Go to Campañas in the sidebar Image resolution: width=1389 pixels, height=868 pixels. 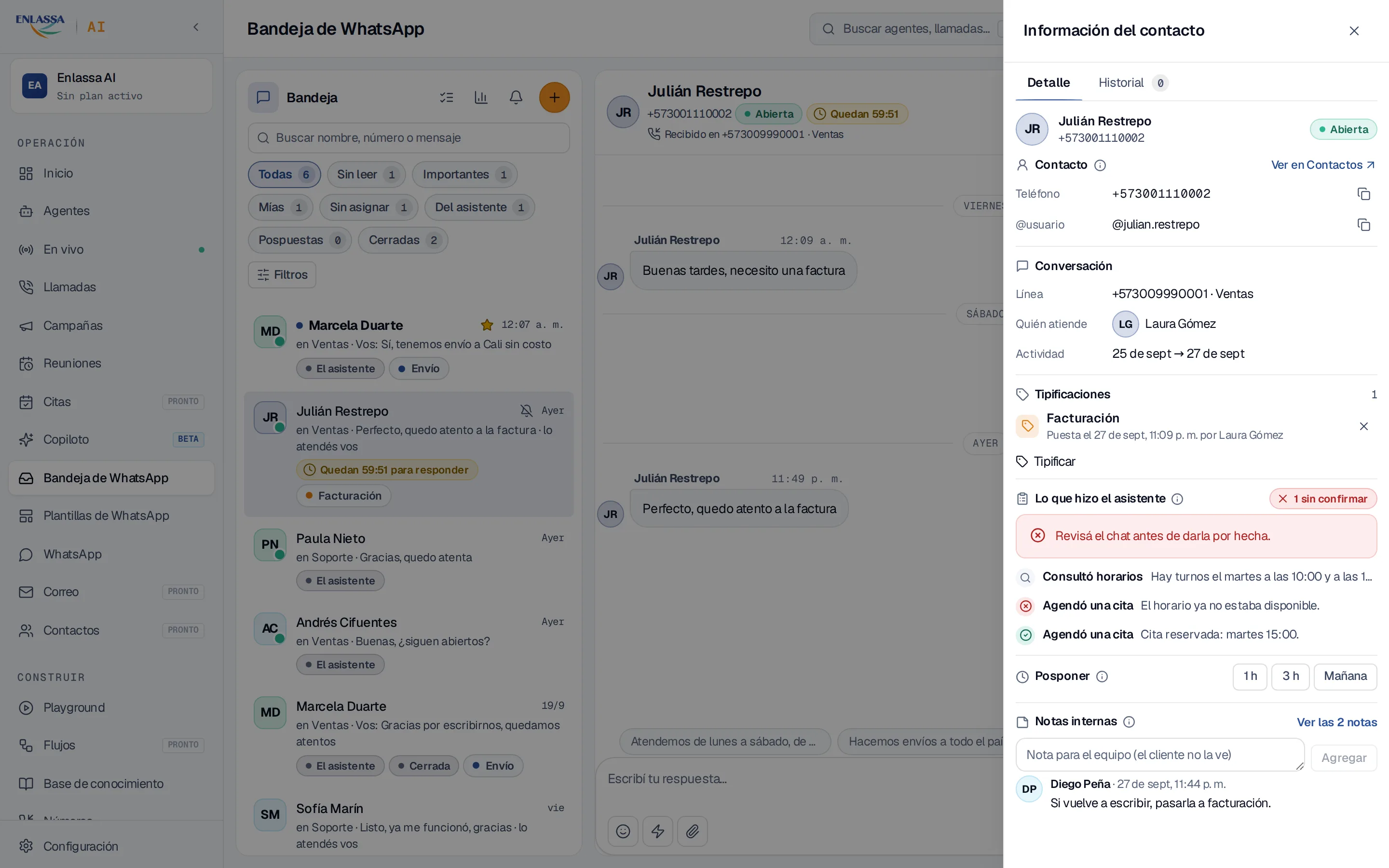(x=111, y=325)
